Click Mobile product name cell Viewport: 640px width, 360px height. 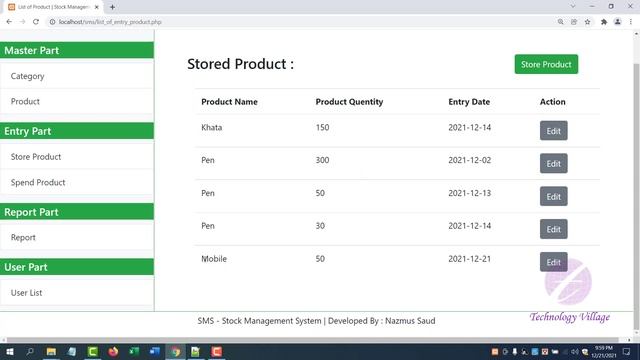214,259
